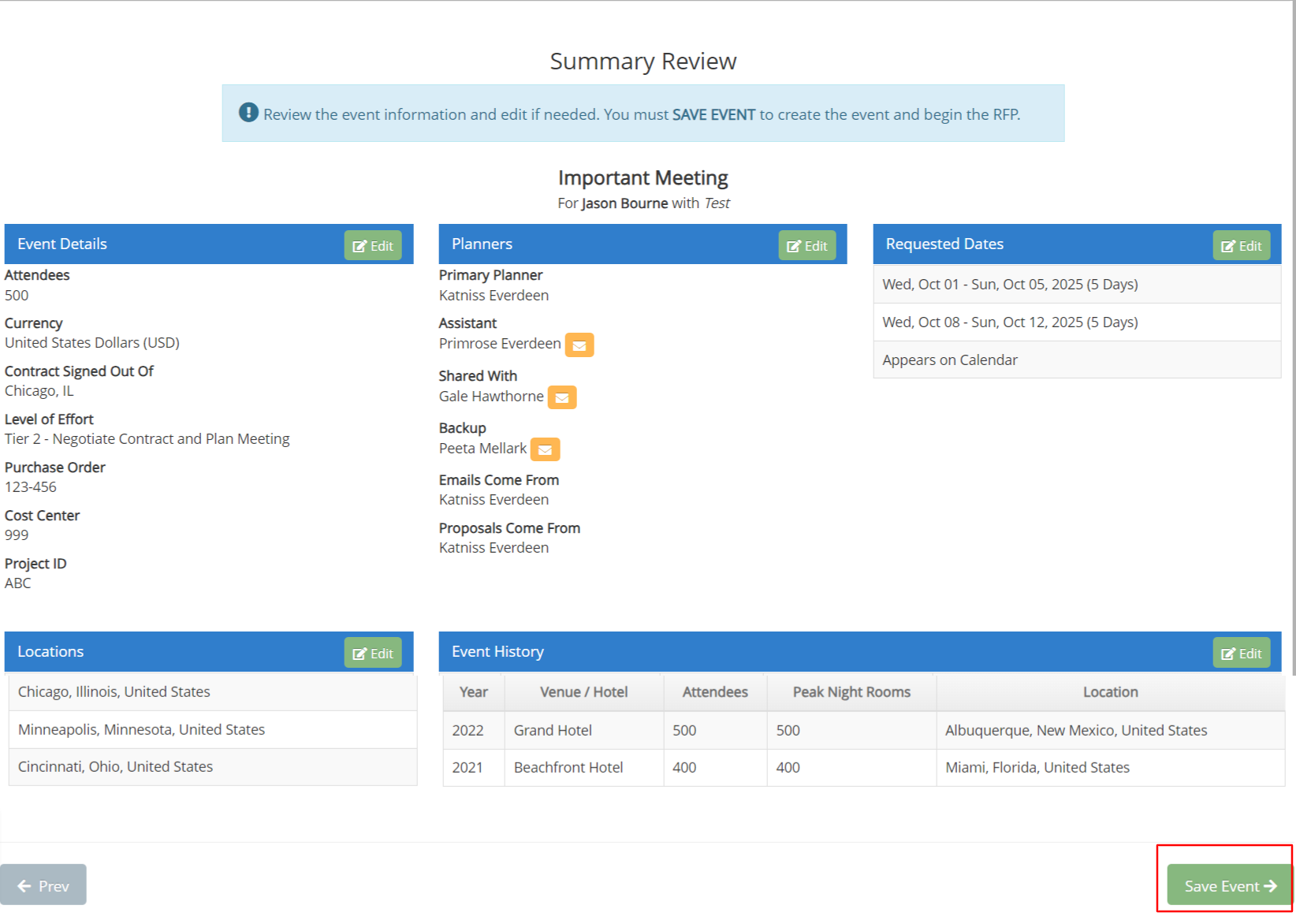Select the Cincinnati, Ohio location row
Viewport: 1296px width, 924px height.
(212, 767)
